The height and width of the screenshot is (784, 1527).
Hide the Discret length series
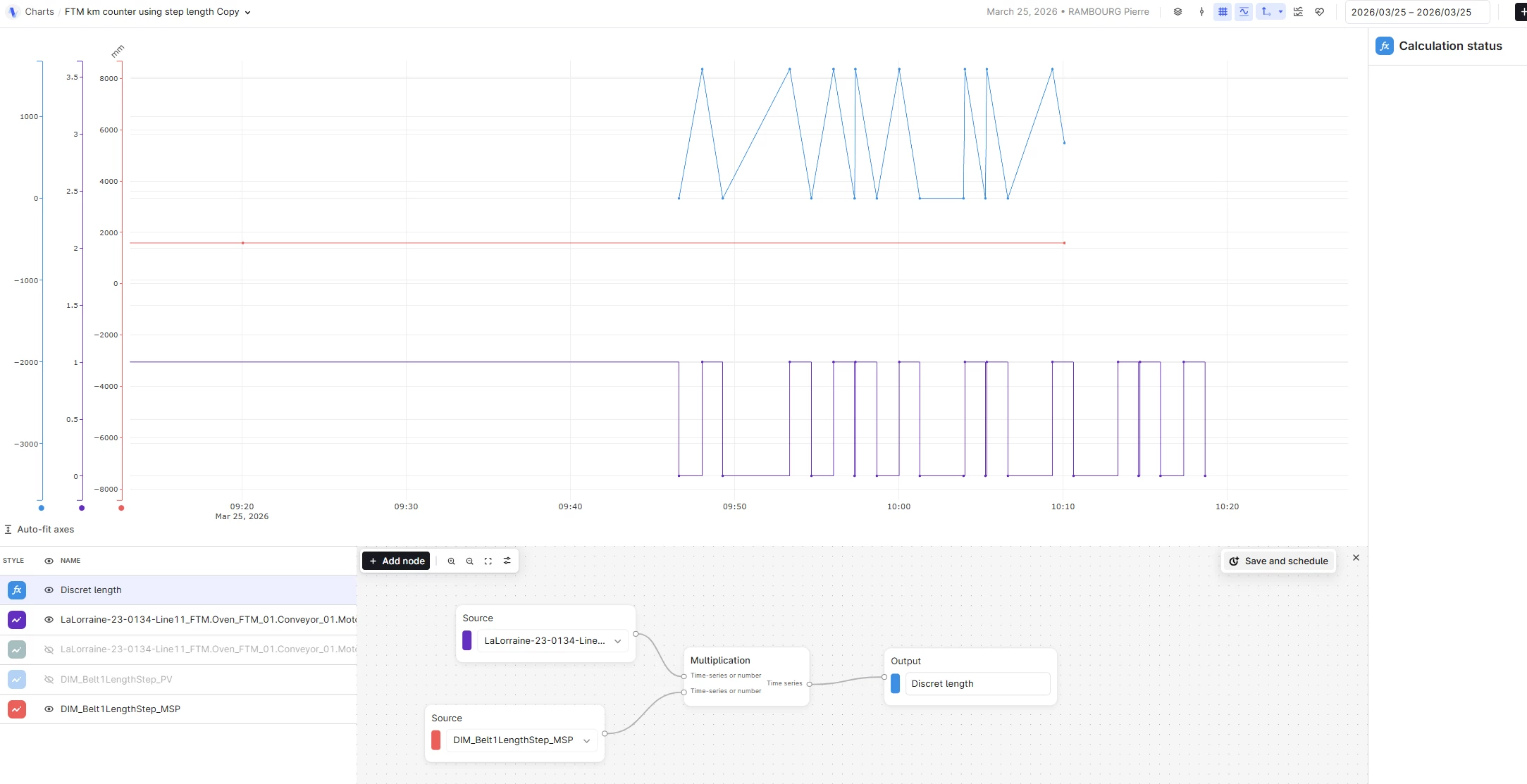(x=49, y=590)
